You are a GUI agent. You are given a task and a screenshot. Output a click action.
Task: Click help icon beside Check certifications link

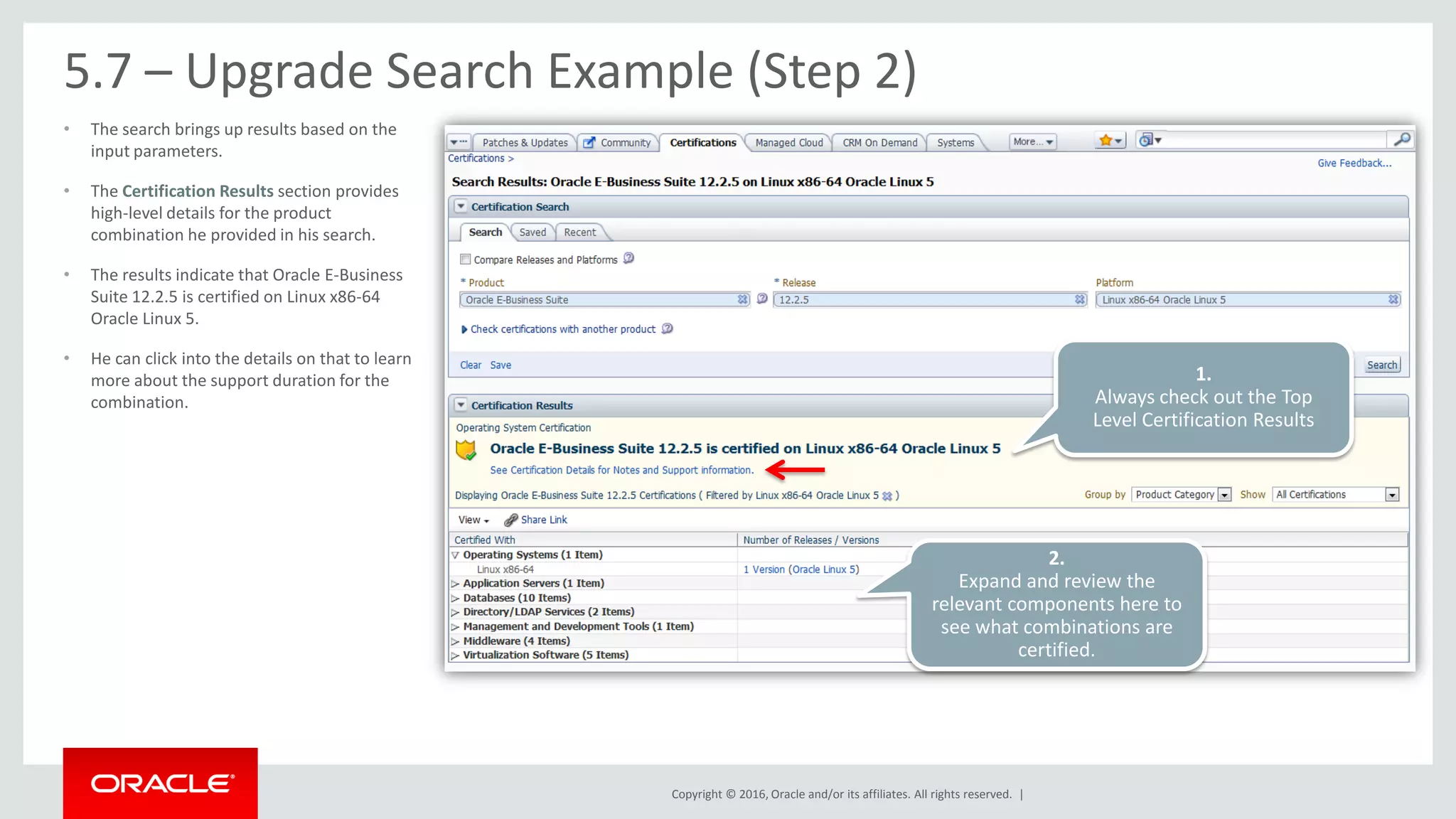667,328
